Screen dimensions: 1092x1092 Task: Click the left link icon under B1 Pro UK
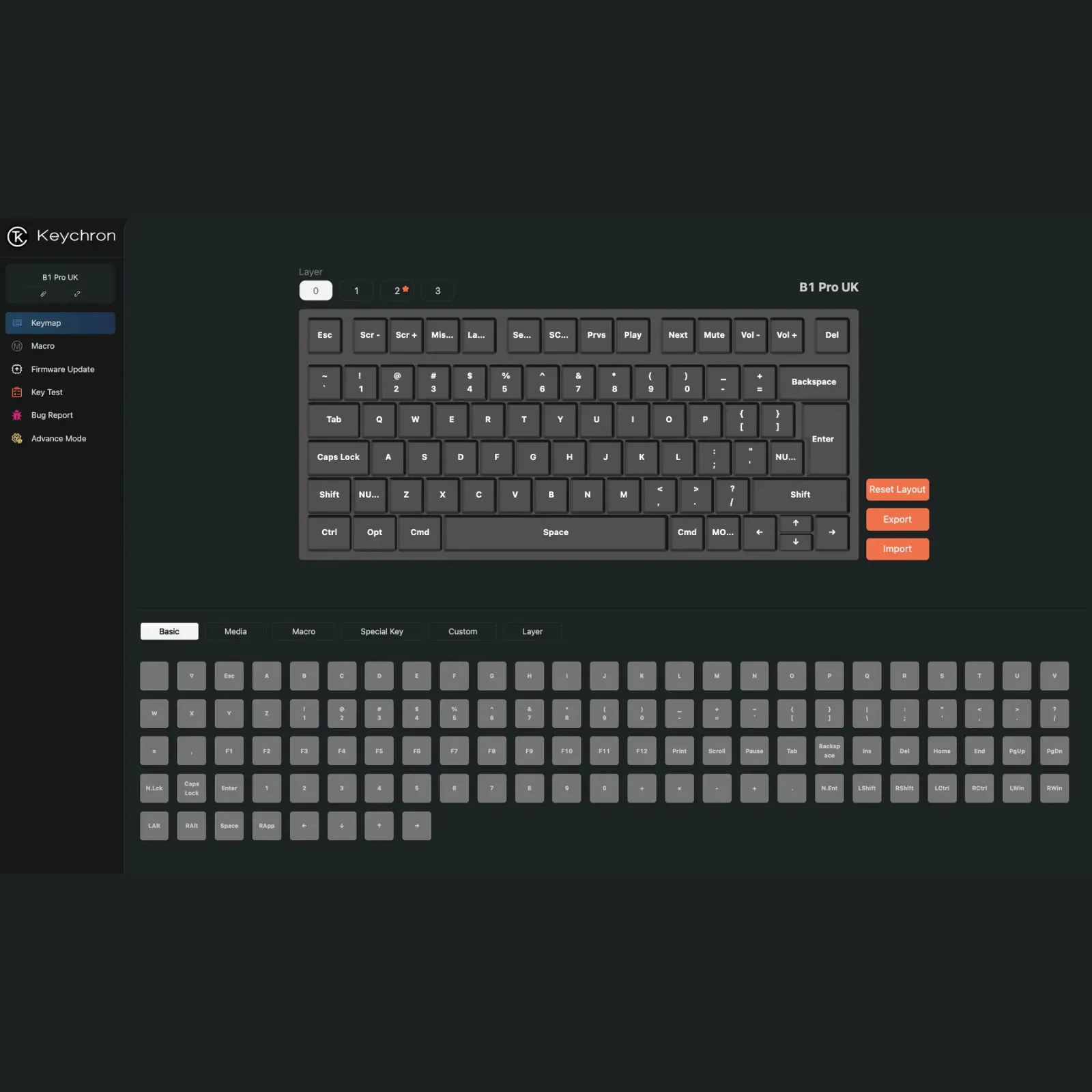click(x=43, y=294)
